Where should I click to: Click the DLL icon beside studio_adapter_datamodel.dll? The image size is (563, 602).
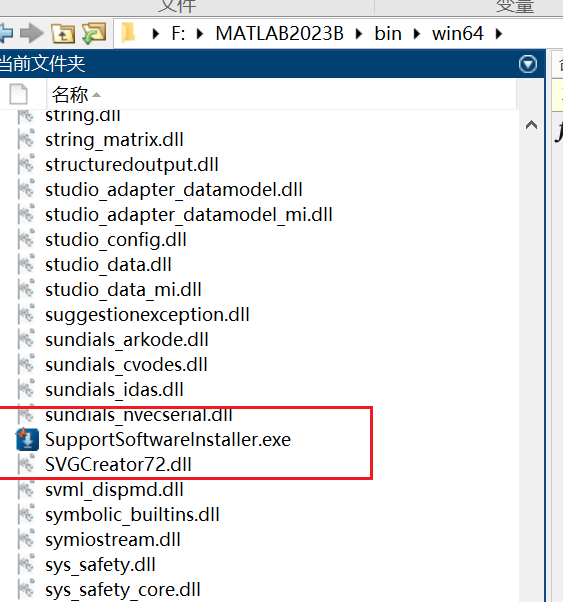(26, 189)
